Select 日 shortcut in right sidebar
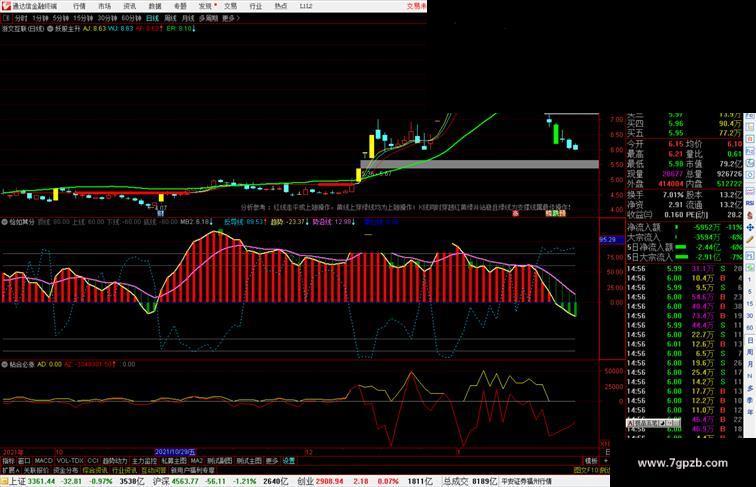The image size is (756, 487). pos(750,340)
